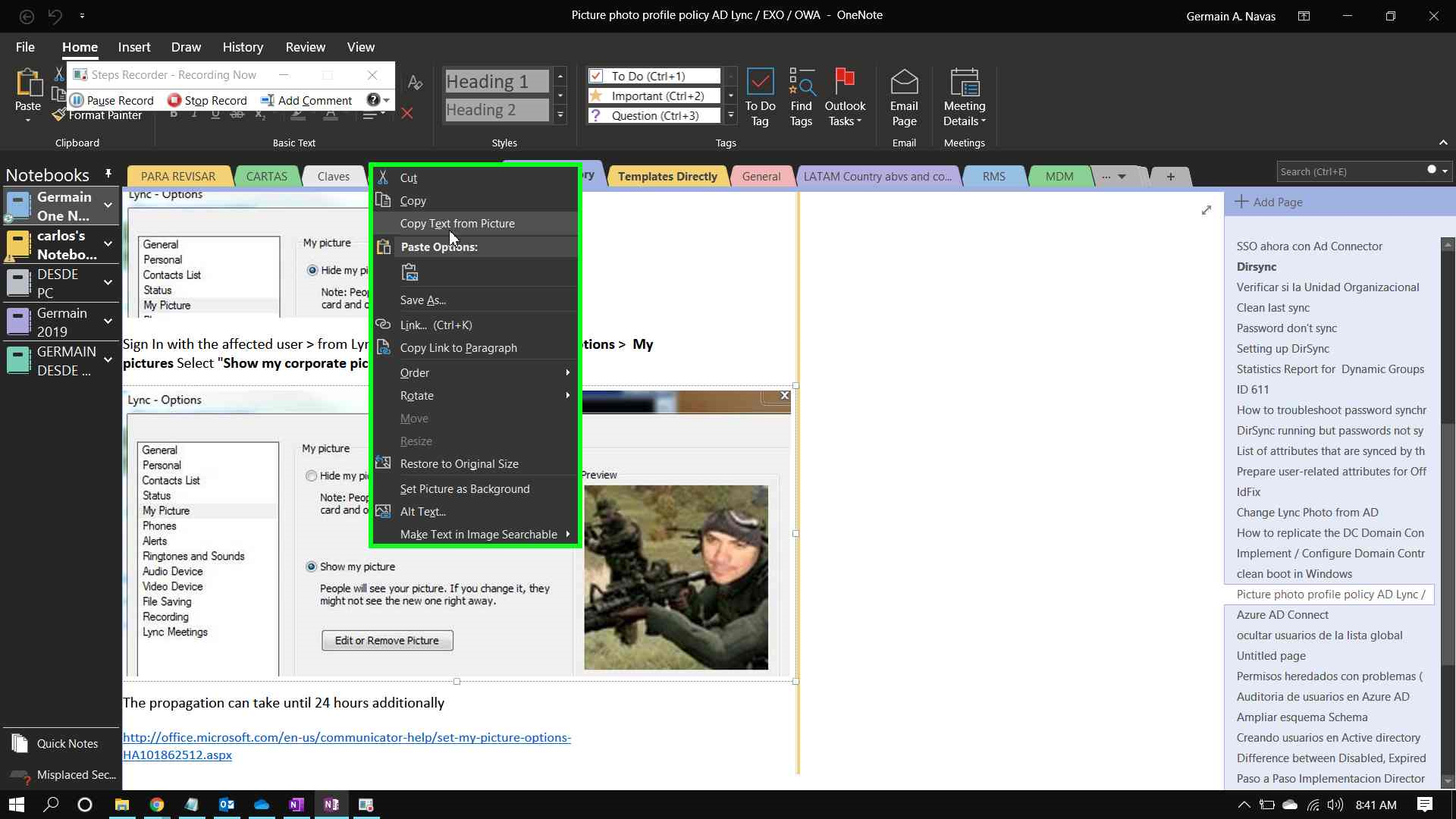Image resolution: width=1456 pixels, height=819 pixels.
Task: Open the Order submenu arrow
Action: 567,372
